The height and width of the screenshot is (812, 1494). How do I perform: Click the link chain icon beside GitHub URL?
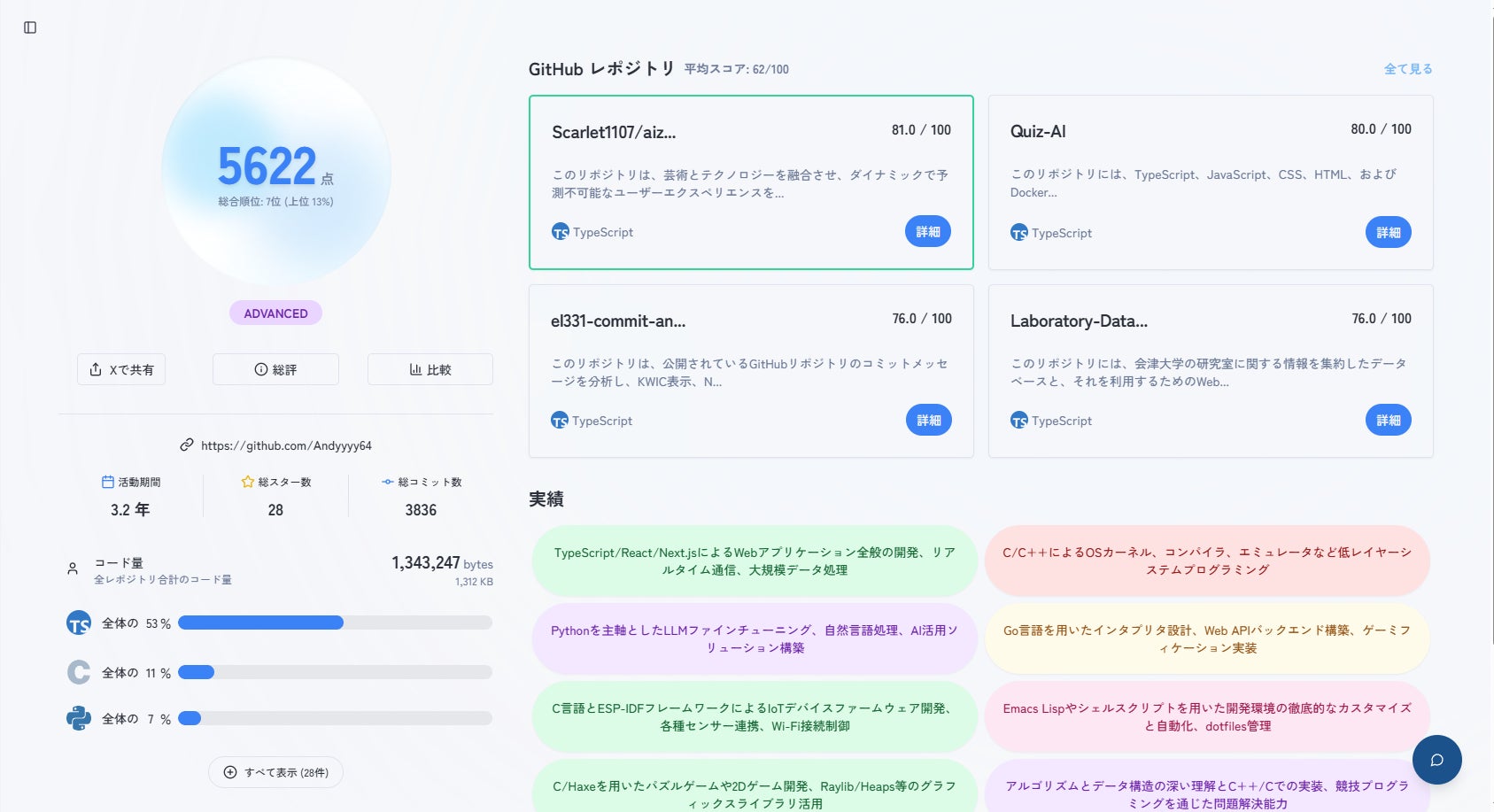pos(187,445)
